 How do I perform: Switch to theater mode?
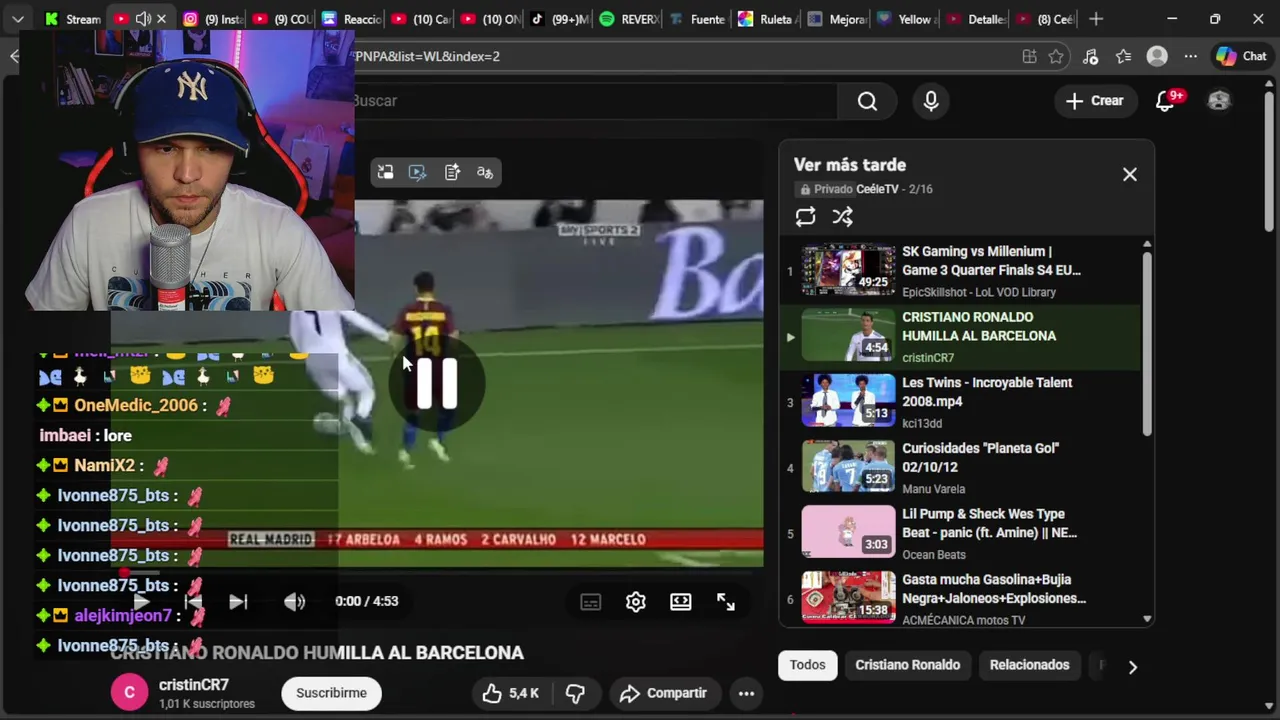[x=681, y=601]
